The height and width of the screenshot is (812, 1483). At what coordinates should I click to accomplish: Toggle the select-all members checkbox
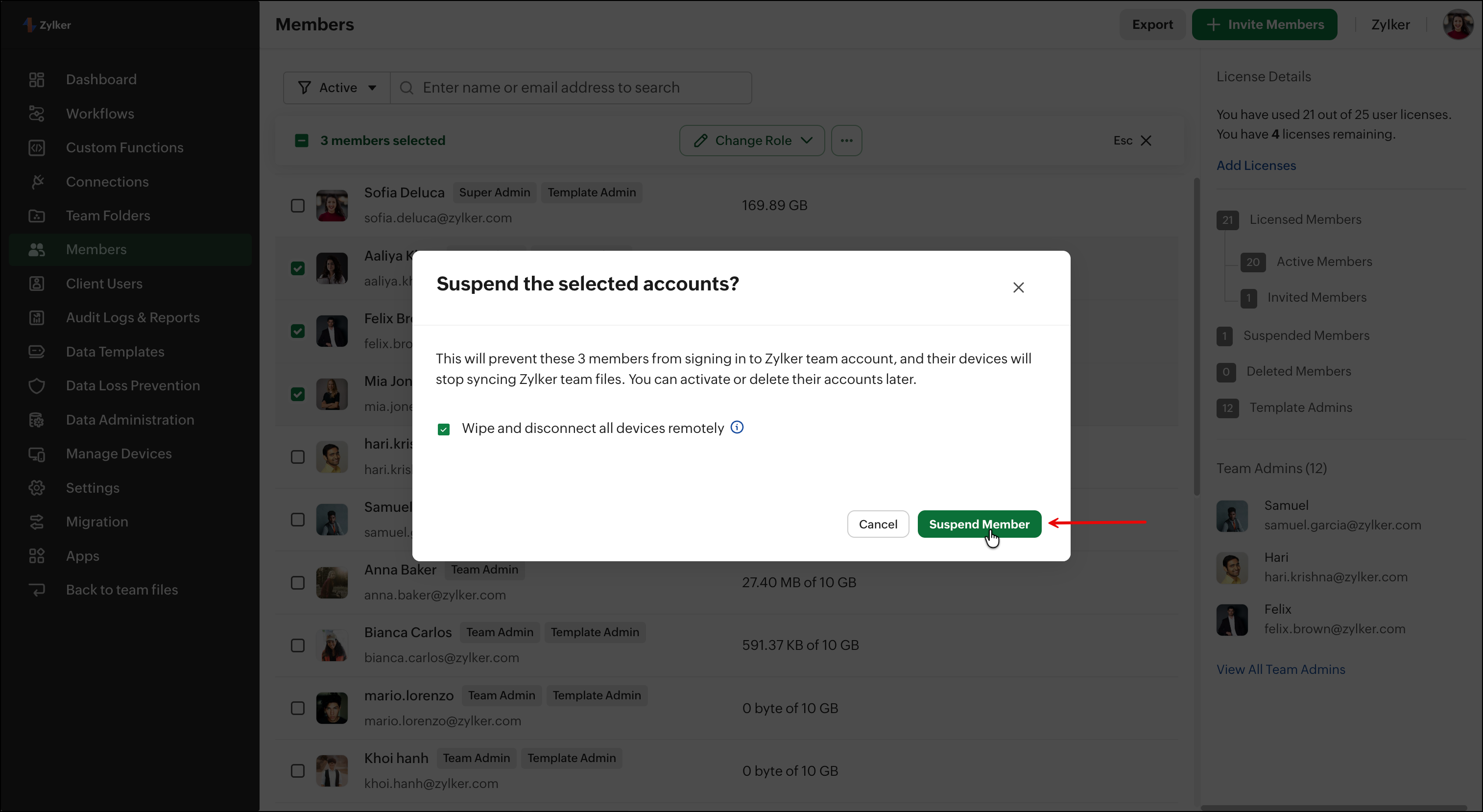[x=302, y=141]
